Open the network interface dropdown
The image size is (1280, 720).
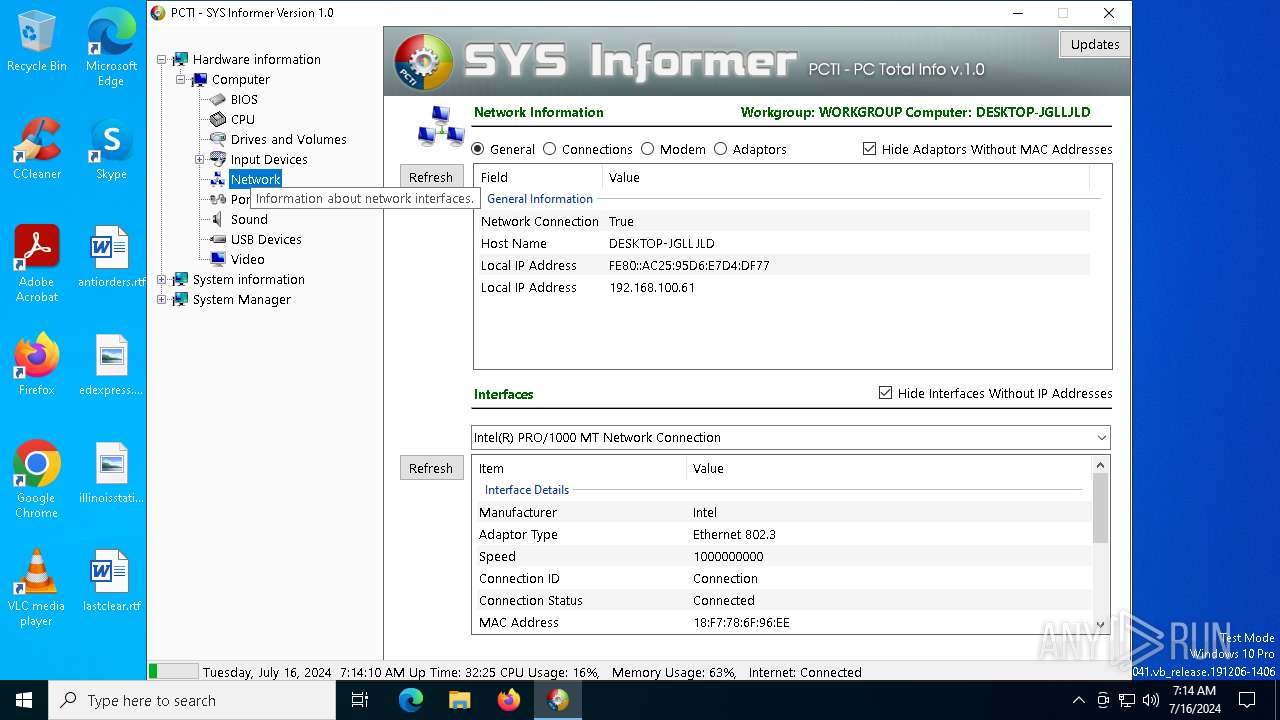[1101, 438]
